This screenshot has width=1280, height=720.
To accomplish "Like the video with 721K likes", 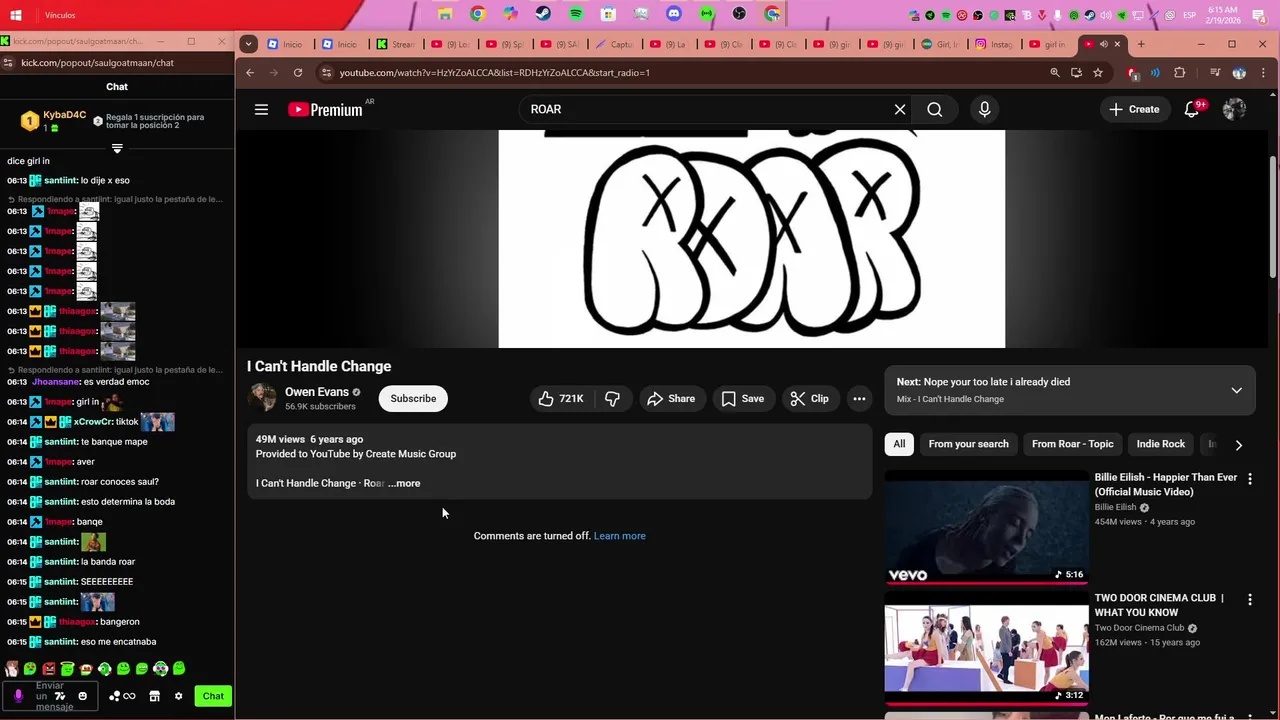I will click(561, 399).
